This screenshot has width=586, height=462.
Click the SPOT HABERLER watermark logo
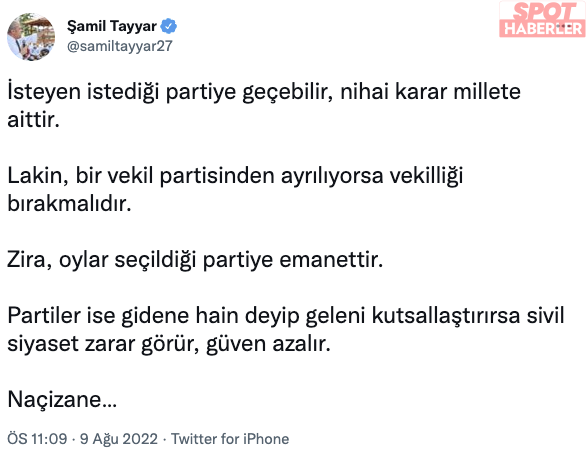pos(542,19)
